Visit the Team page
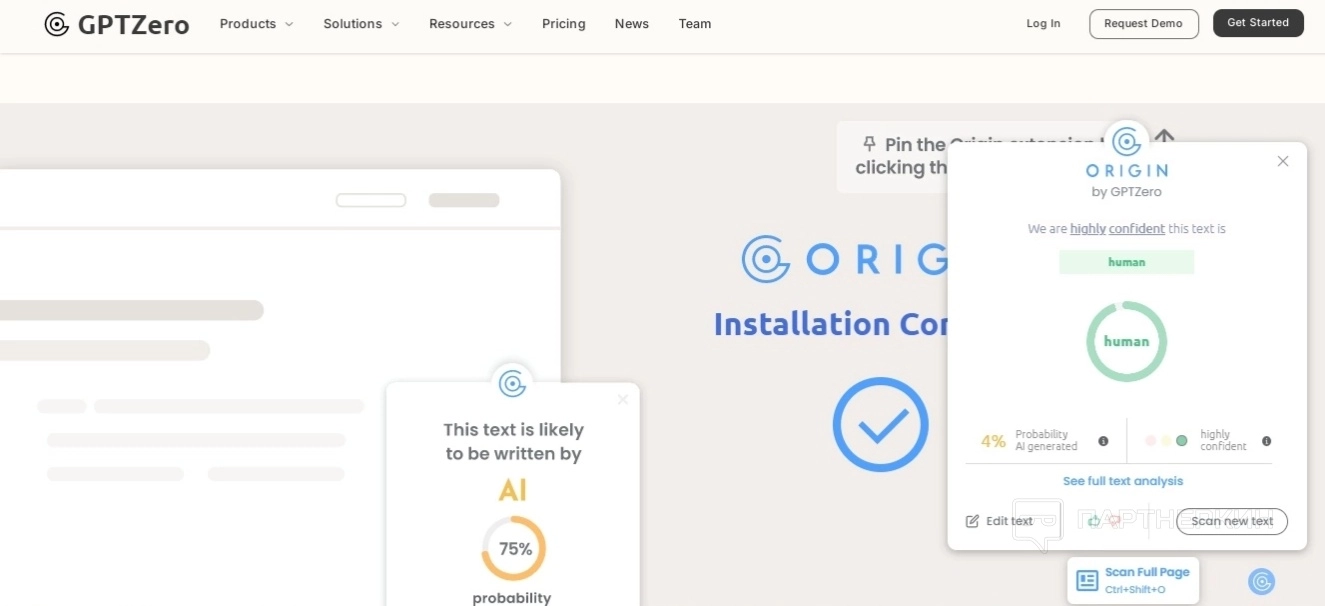Viewport: 1325px width, 606px height. point(695,24)
